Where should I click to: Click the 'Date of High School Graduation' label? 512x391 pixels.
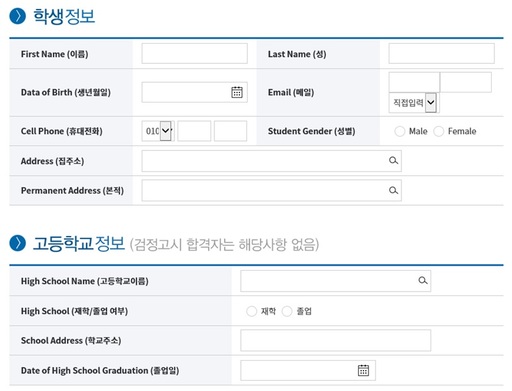(x=84, y=371)
